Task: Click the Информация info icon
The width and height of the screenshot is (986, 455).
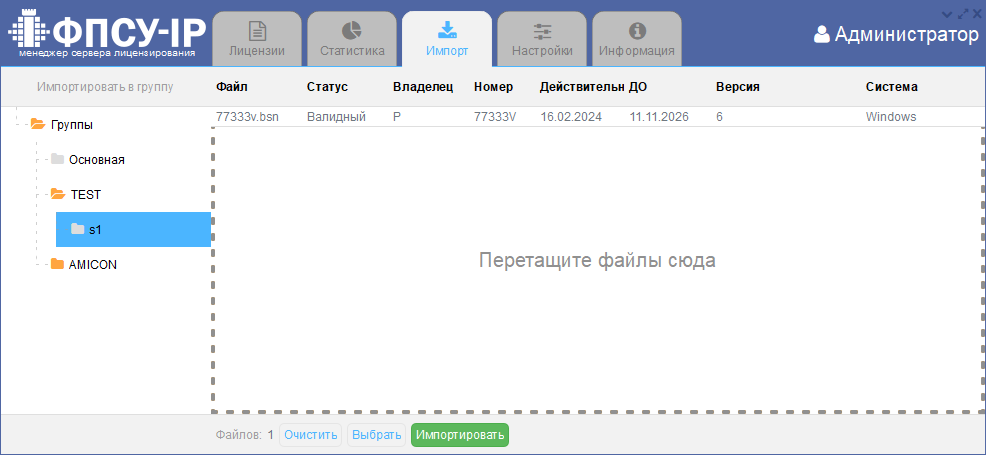Action: tap(637, 31)
